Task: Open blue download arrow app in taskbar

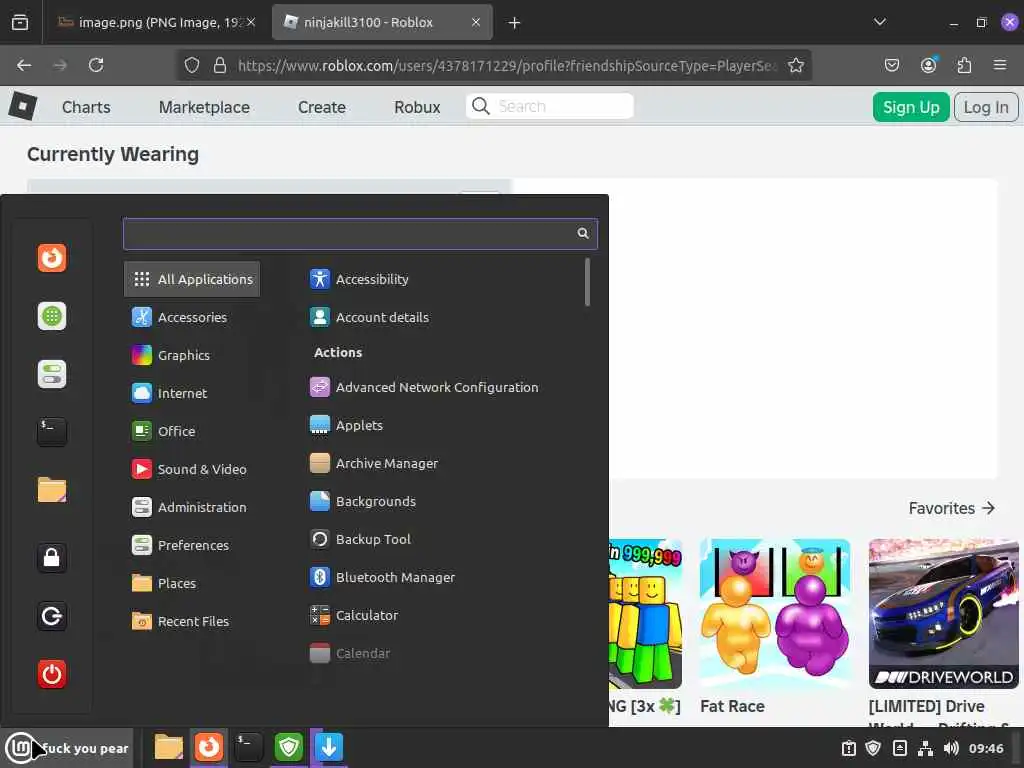Action: 328,747
